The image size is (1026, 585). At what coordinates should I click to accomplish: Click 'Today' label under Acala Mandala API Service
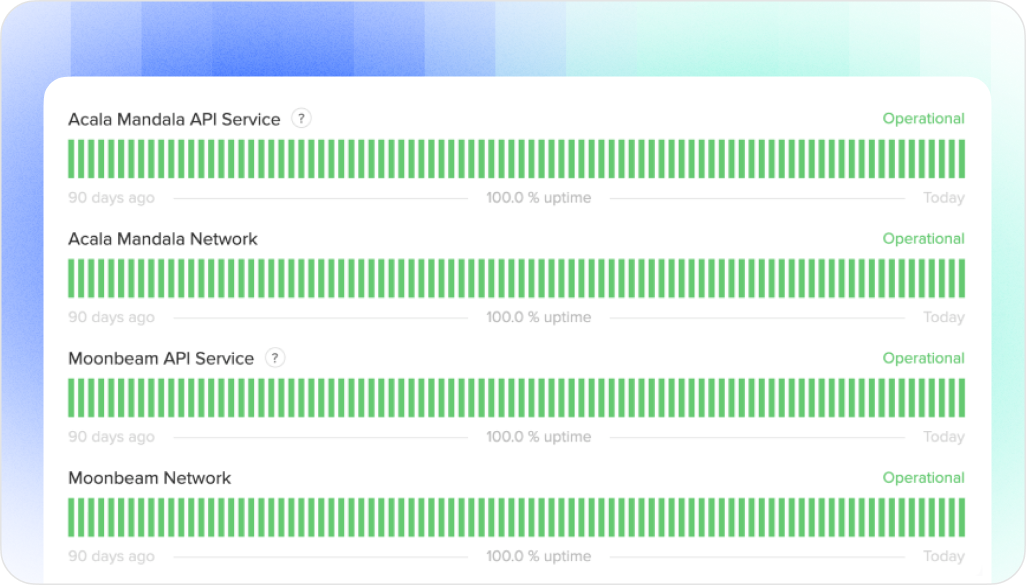tap(944, 198)
